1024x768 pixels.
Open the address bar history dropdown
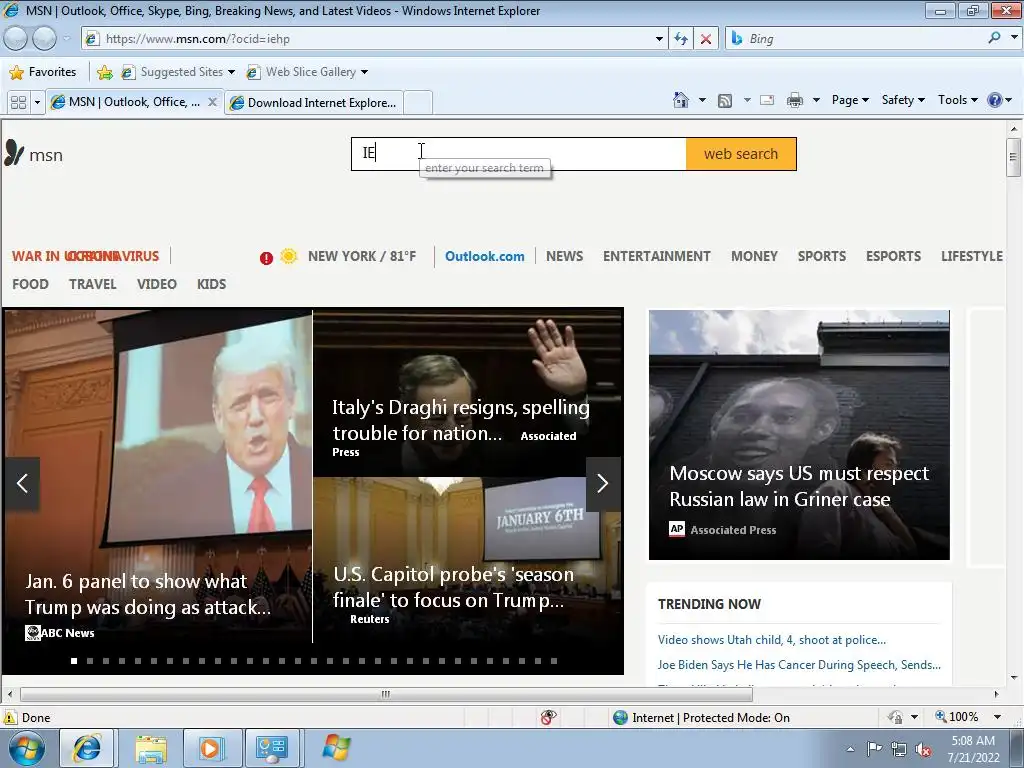(659, 39)
